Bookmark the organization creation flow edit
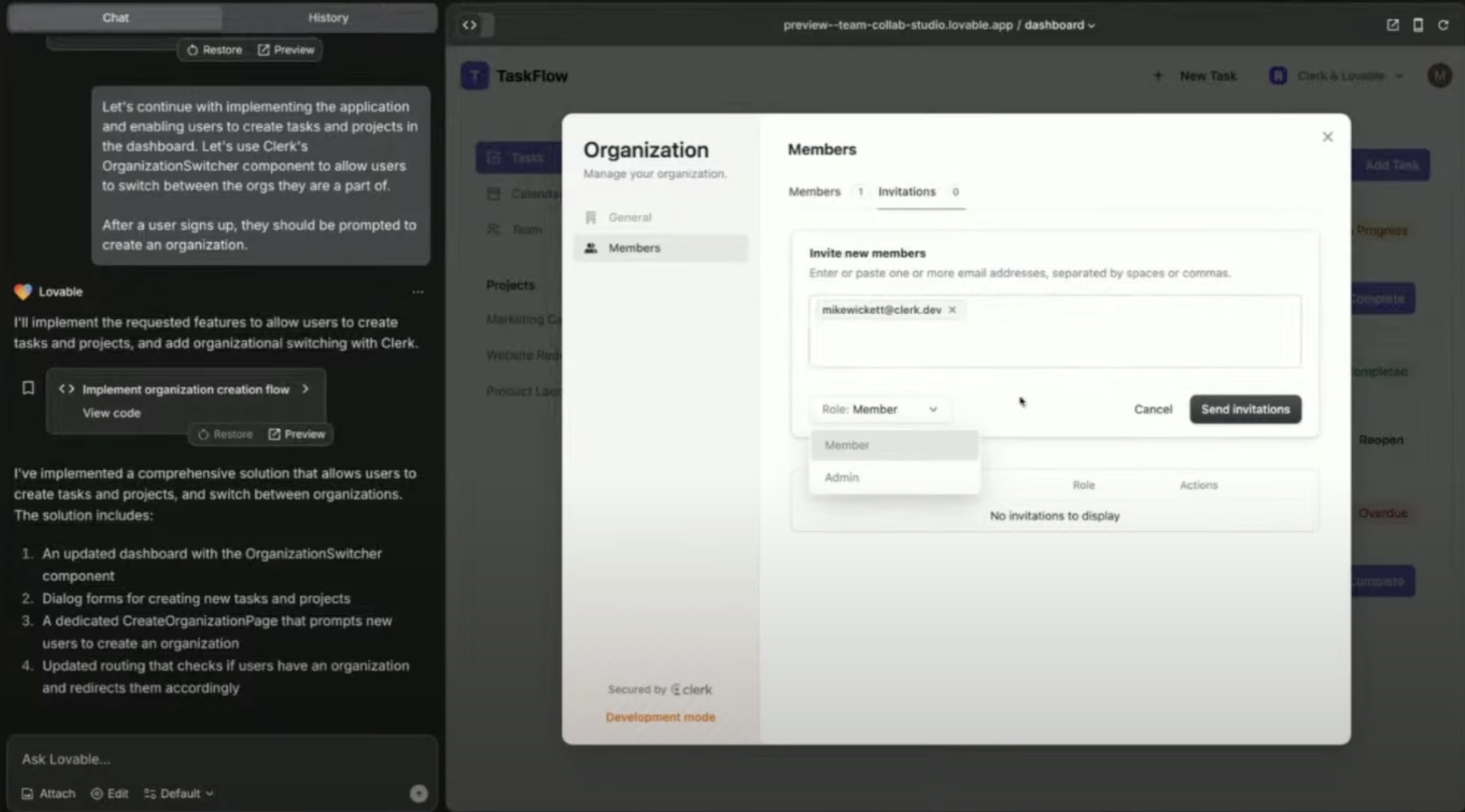The height and width of the screenshot is (812, 1465). pos(28,388)
